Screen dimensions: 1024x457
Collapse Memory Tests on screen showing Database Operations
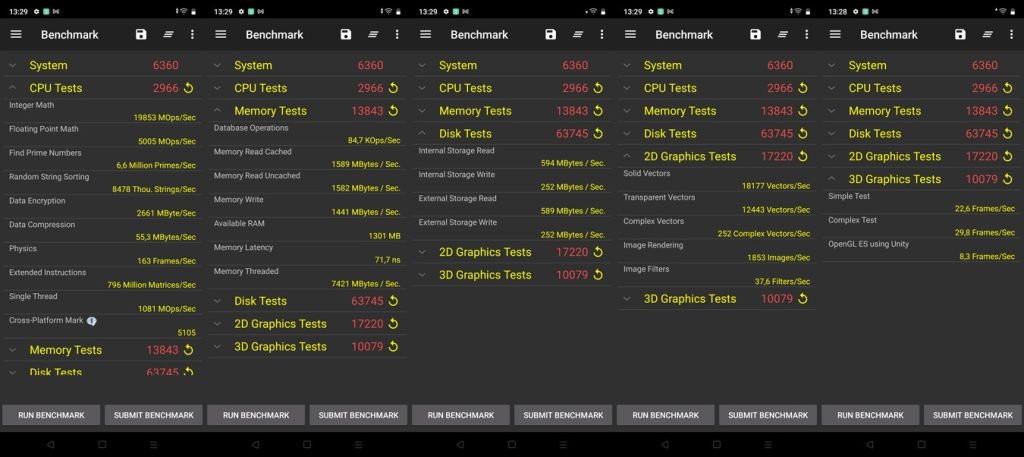point(217,111)
